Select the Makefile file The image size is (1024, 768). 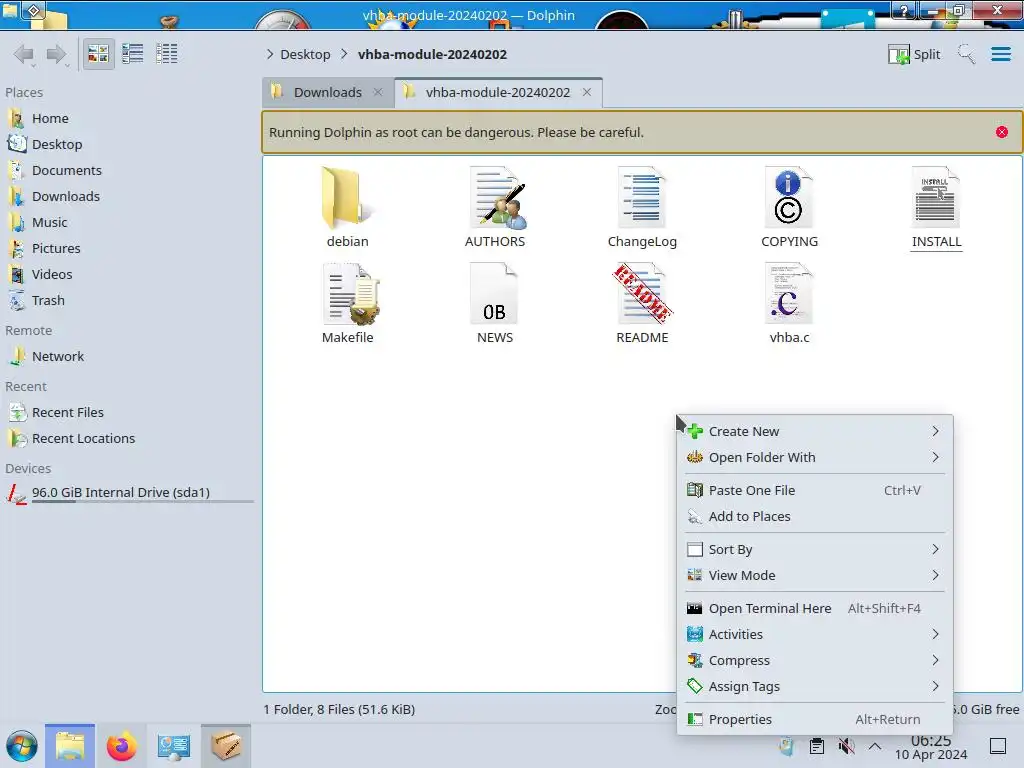[347, 303]
